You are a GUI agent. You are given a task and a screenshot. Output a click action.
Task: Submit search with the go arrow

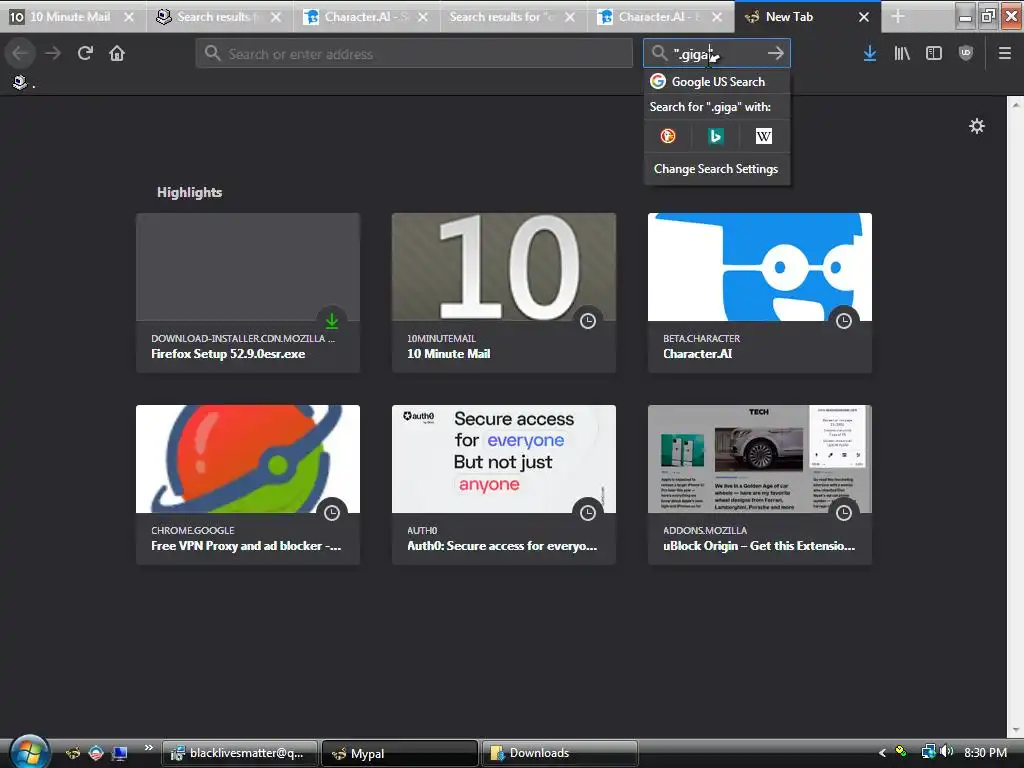tap(775, 53)
